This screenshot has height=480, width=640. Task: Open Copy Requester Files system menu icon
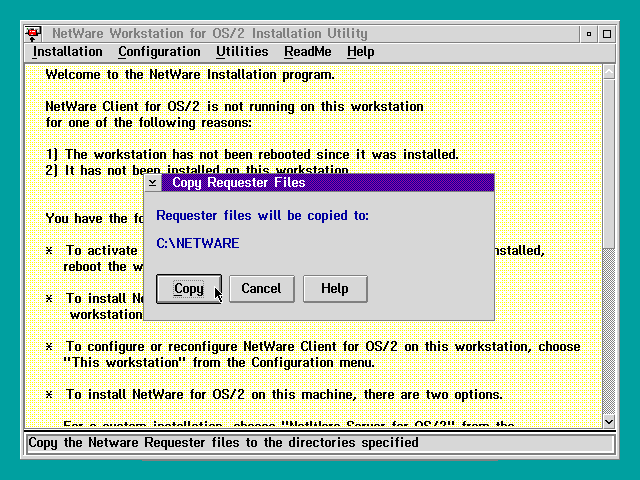153,182
